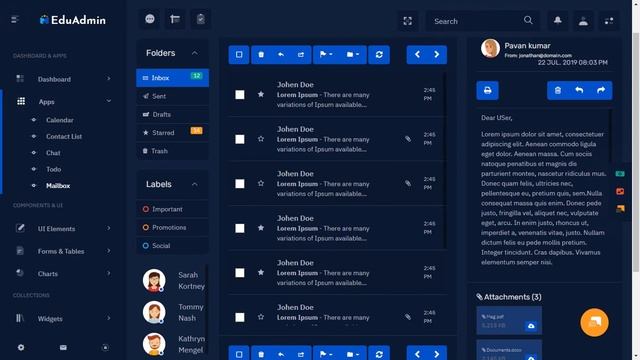Open the settings gear in sidebar footer
Viewport: 640px width, 360px height.
(21, 347)
